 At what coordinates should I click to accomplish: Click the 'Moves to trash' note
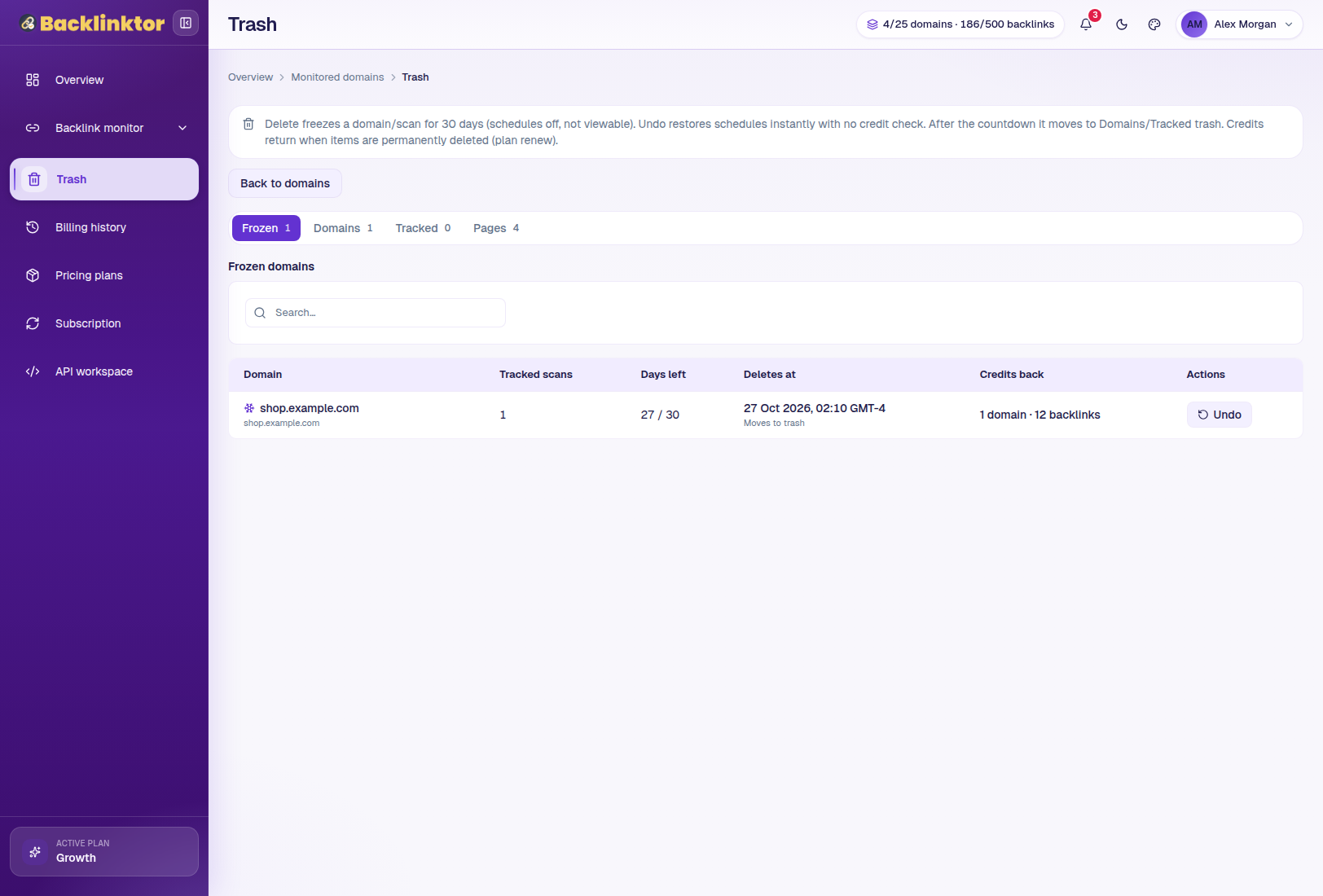click(774, 423)
